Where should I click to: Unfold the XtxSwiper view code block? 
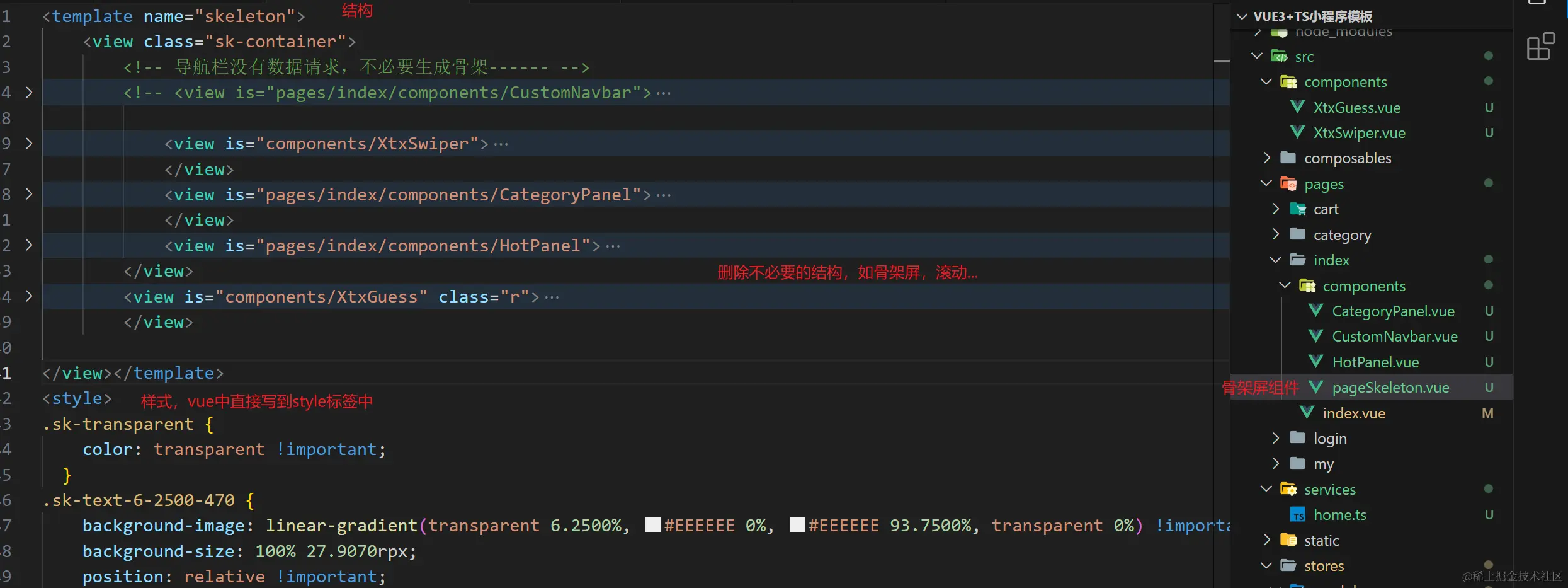click(28, 143)
